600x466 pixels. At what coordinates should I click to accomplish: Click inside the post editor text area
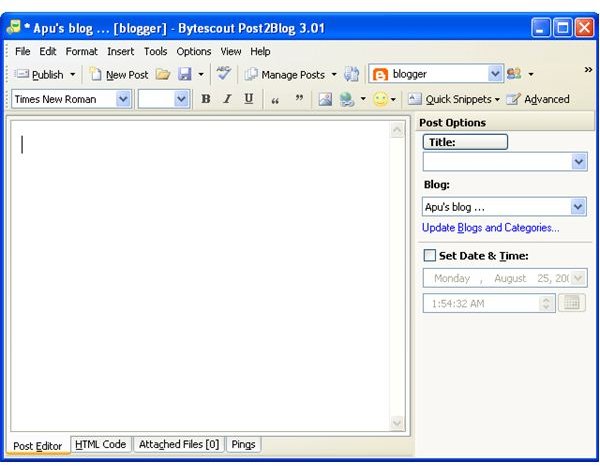point(201,276)
